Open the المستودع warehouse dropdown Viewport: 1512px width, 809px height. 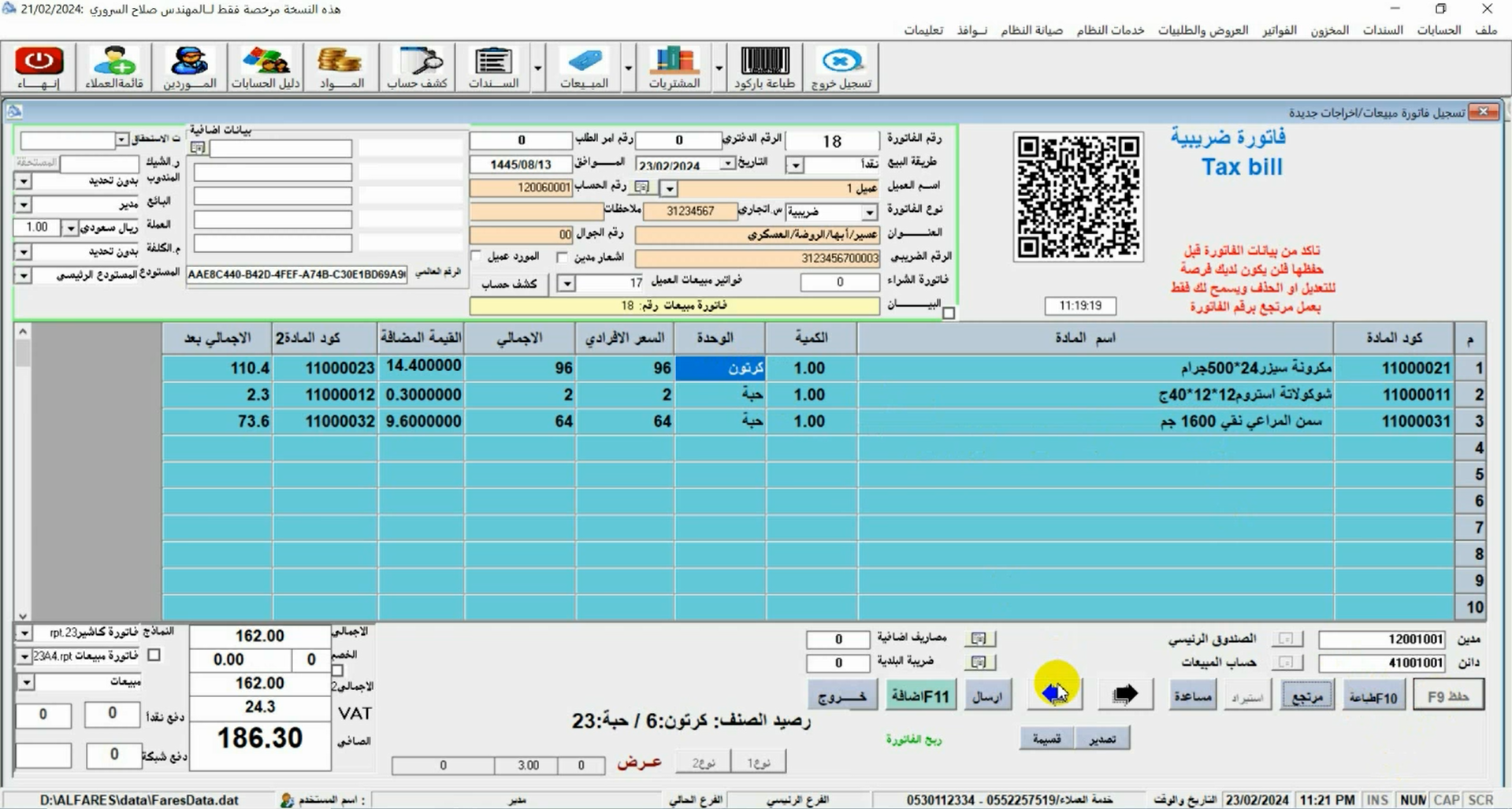click(24, 276)
